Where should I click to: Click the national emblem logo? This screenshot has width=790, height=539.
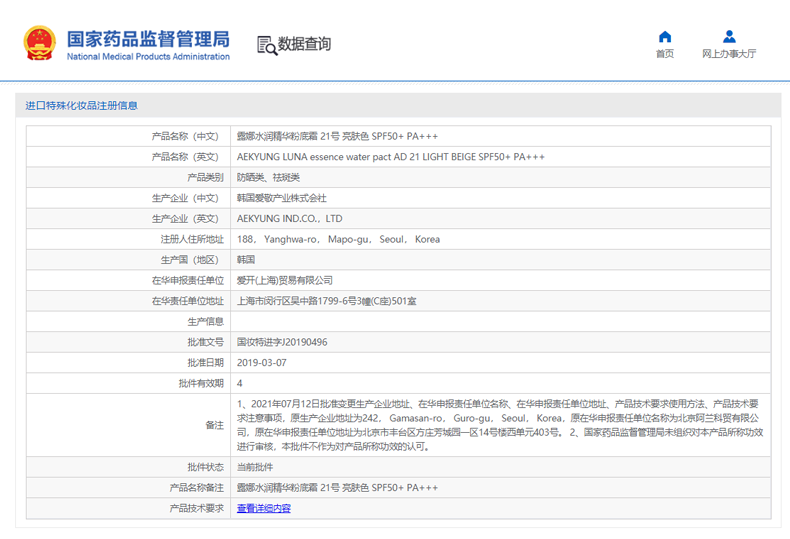point(39,43)
